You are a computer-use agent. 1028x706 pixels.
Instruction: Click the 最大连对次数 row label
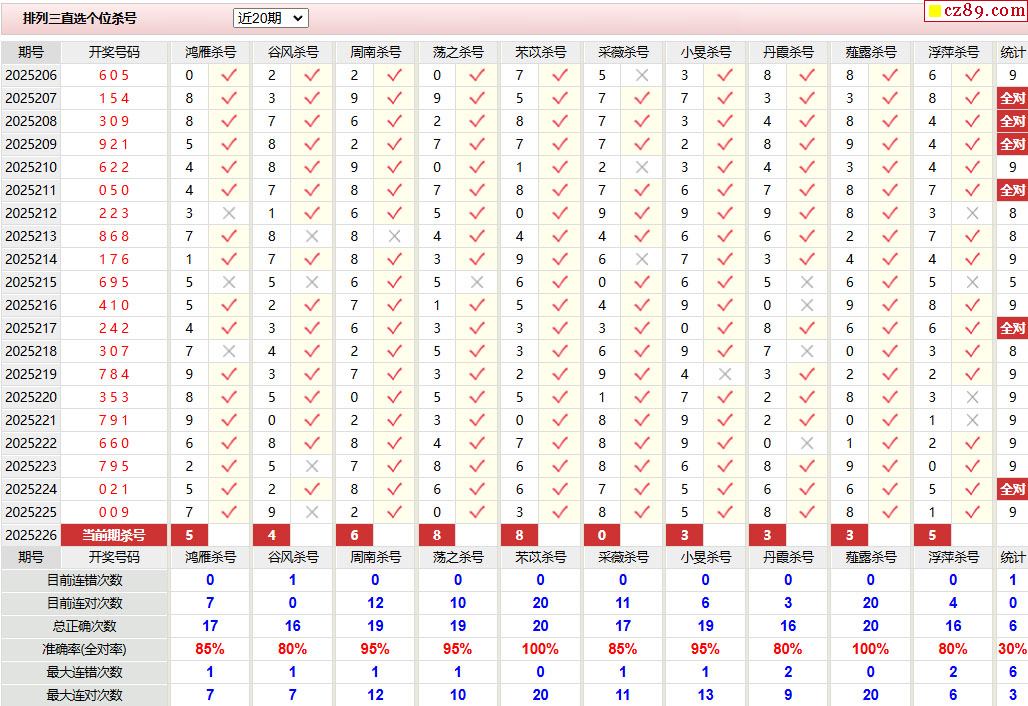tap(85, 695)
